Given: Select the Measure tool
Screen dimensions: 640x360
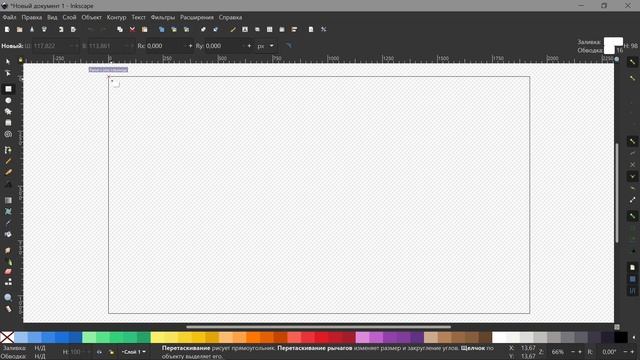Looking at the screenshot, I should click(x=8, y=309).
